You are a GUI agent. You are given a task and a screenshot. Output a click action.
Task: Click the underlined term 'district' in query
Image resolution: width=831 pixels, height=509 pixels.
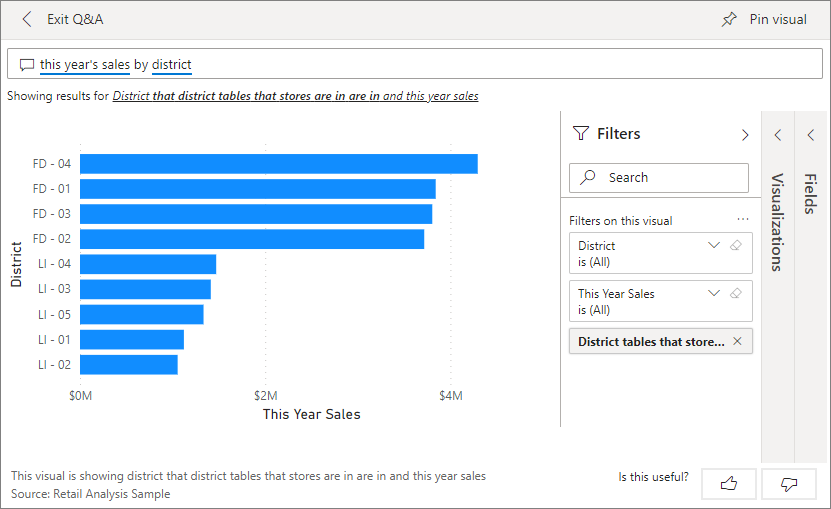tap(171, 65)
